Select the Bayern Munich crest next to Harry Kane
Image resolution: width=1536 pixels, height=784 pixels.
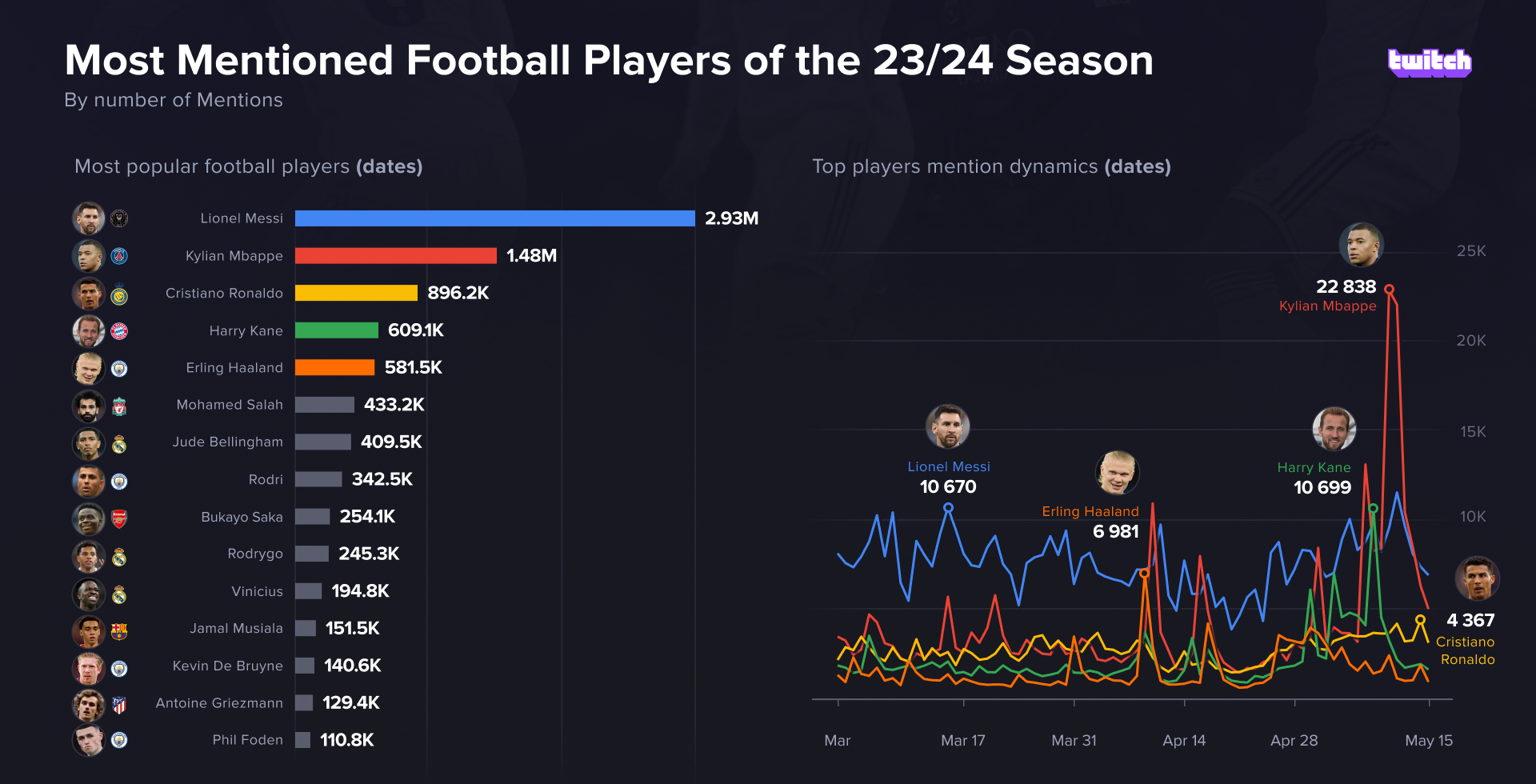[119, 331]
